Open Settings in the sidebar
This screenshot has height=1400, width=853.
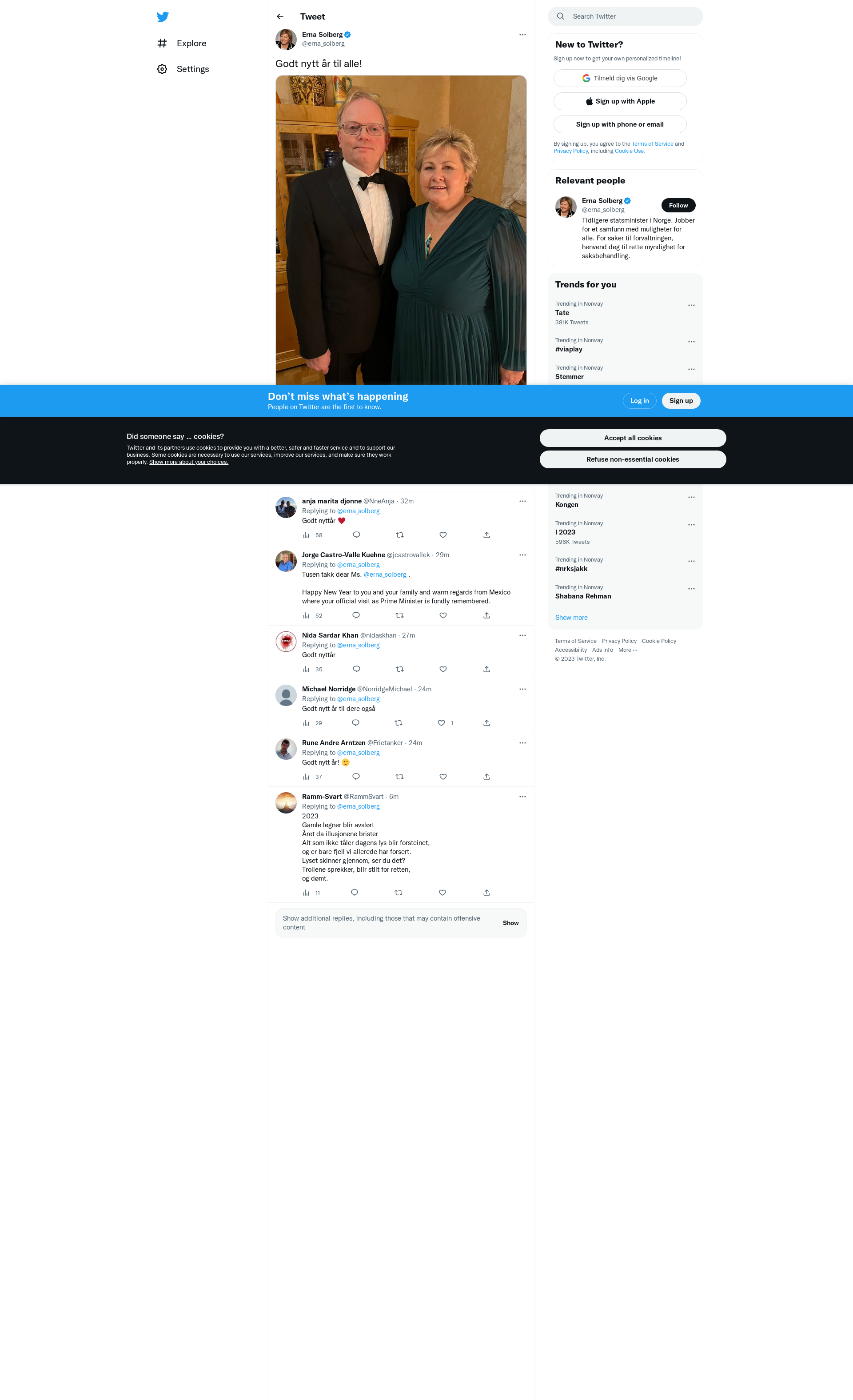tap(183, 69)
